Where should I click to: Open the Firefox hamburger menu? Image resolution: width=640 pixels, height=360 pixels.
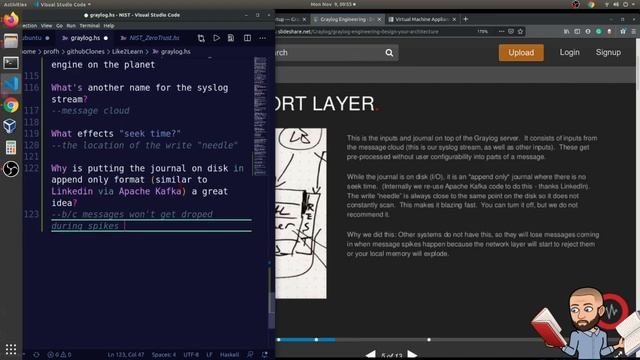point(633,31)
